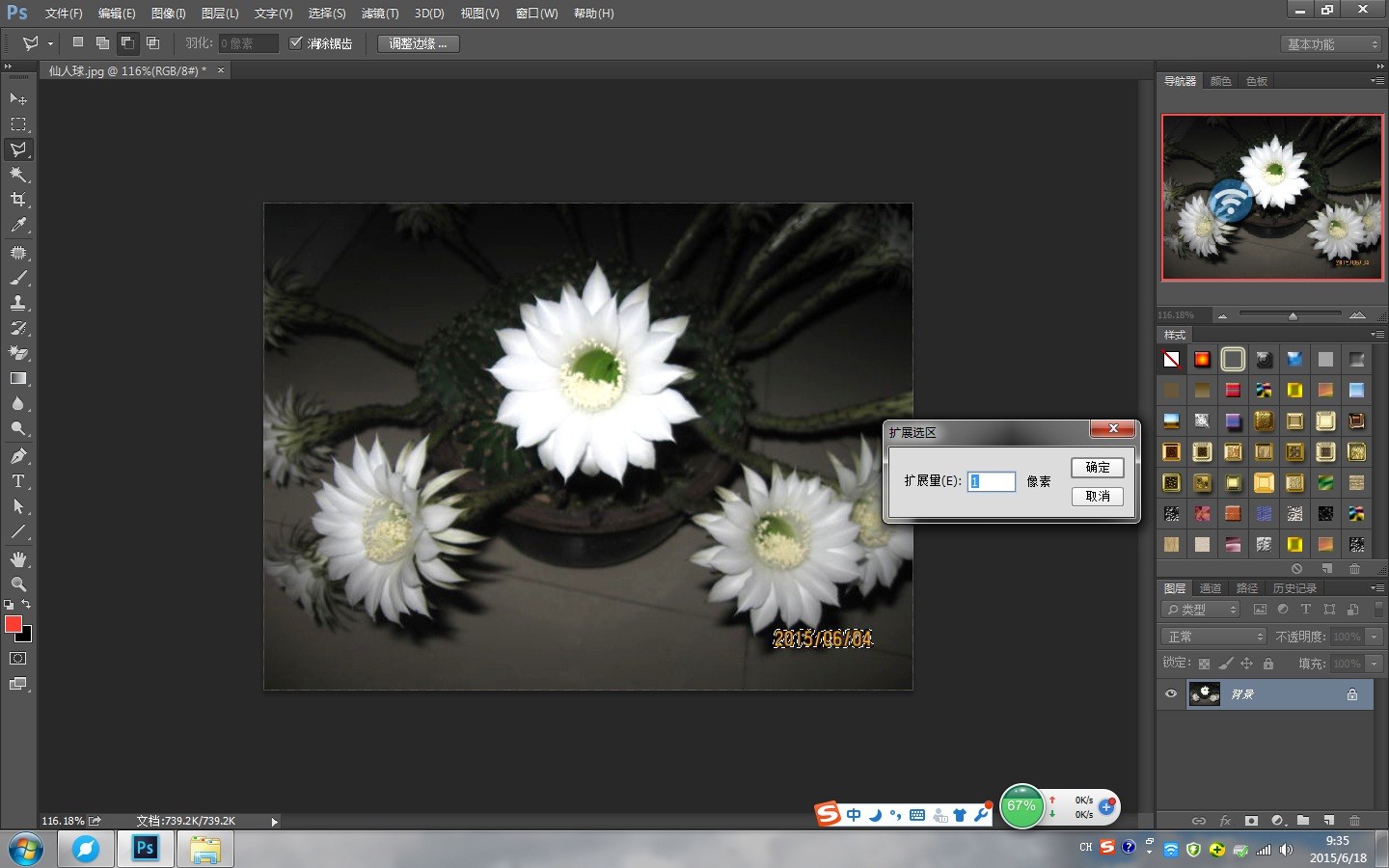The height and width of the screenshot is (868, 1389).
Task: Open the layer blend mode dropdown
Action: point(1213,637)
